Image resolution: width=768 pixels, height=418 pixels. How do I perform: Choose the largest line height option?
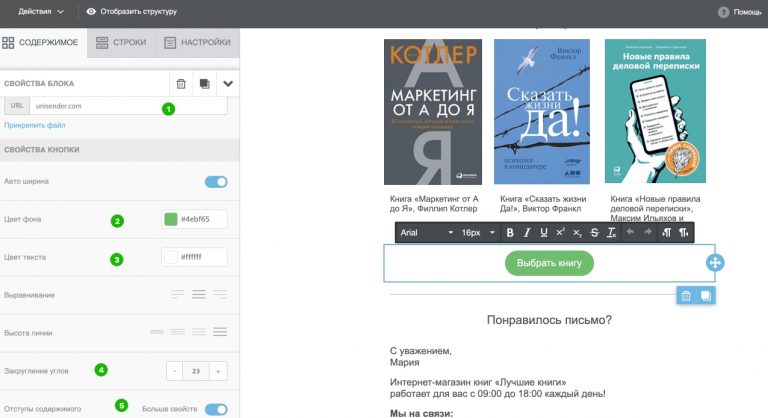220,332
